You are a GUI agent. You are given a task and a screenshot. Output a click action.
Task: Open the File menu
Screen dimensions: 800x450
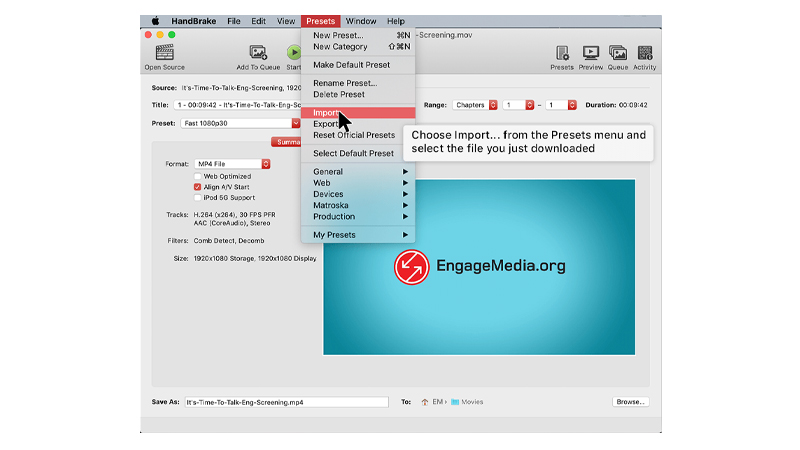(234, 21)
